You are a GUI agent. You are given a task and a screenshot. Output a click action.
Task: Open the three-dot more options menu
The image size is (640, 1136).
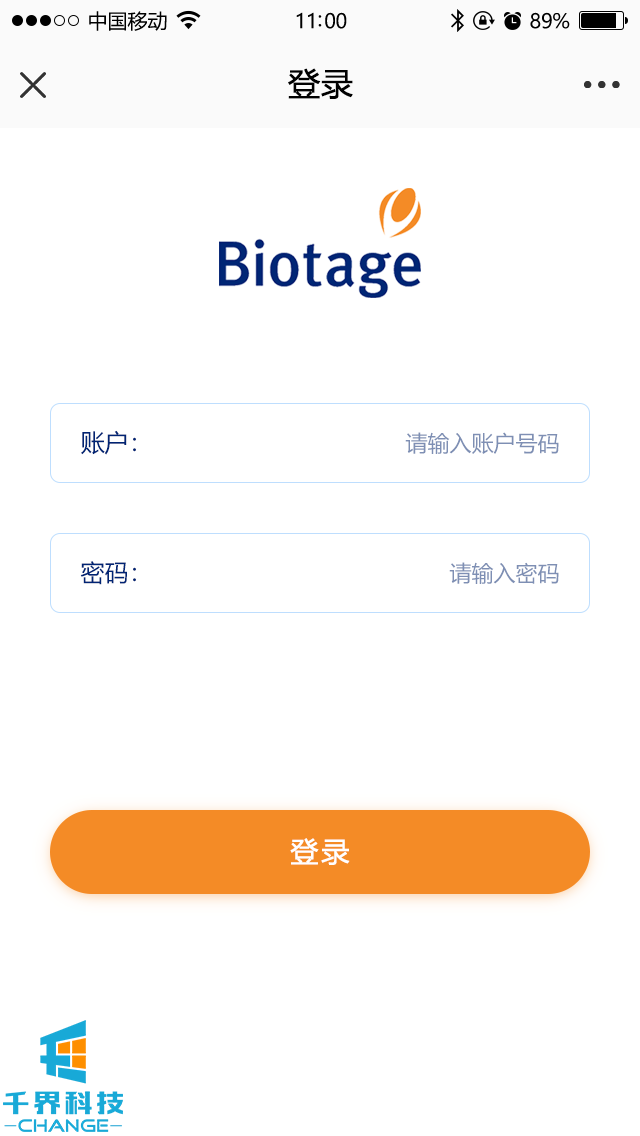coord(601,85)
